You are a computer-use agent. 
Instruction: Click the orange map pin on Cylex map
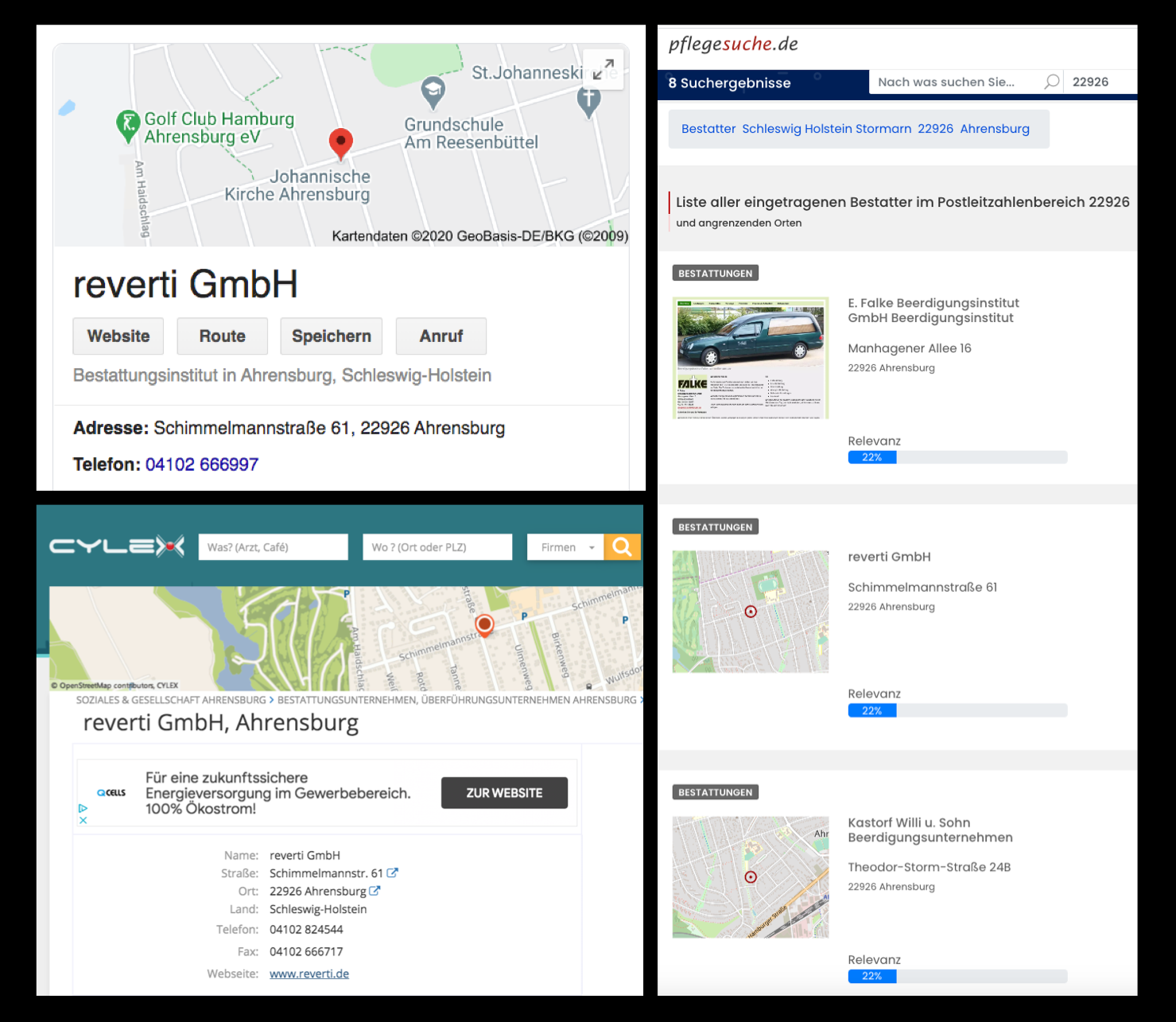(x=484, y=626)
